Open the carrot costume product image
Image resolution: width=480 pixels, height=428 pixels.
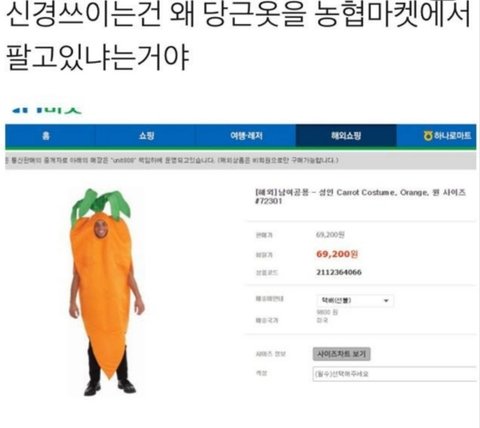106,292
